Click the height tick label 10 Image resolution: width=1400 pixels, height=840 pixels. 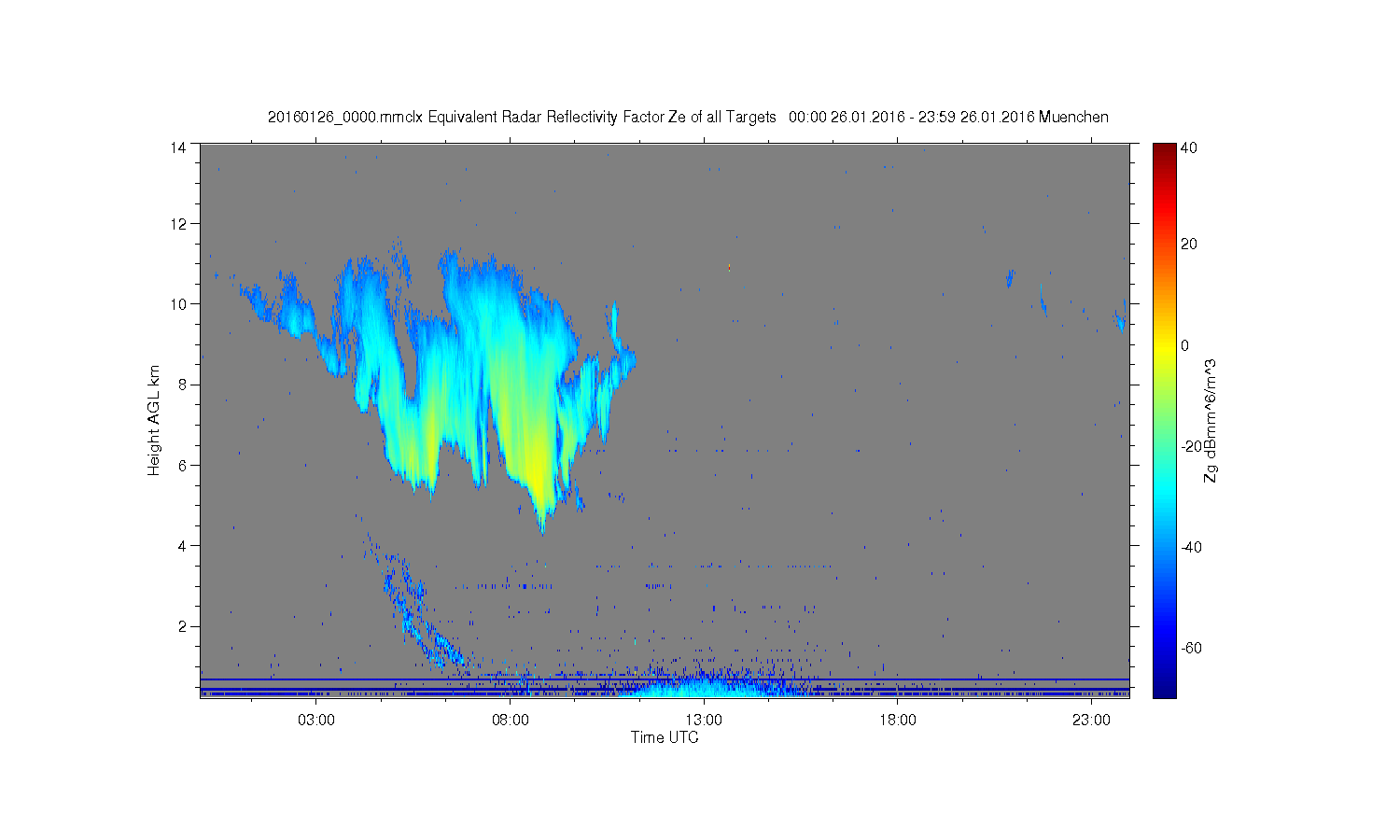coord(177,304)
